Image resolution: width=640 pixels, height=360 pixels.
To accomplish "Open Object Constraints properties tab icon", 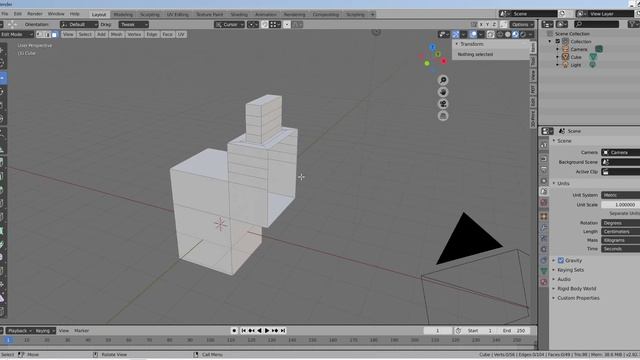I will [x=544, y=260].
